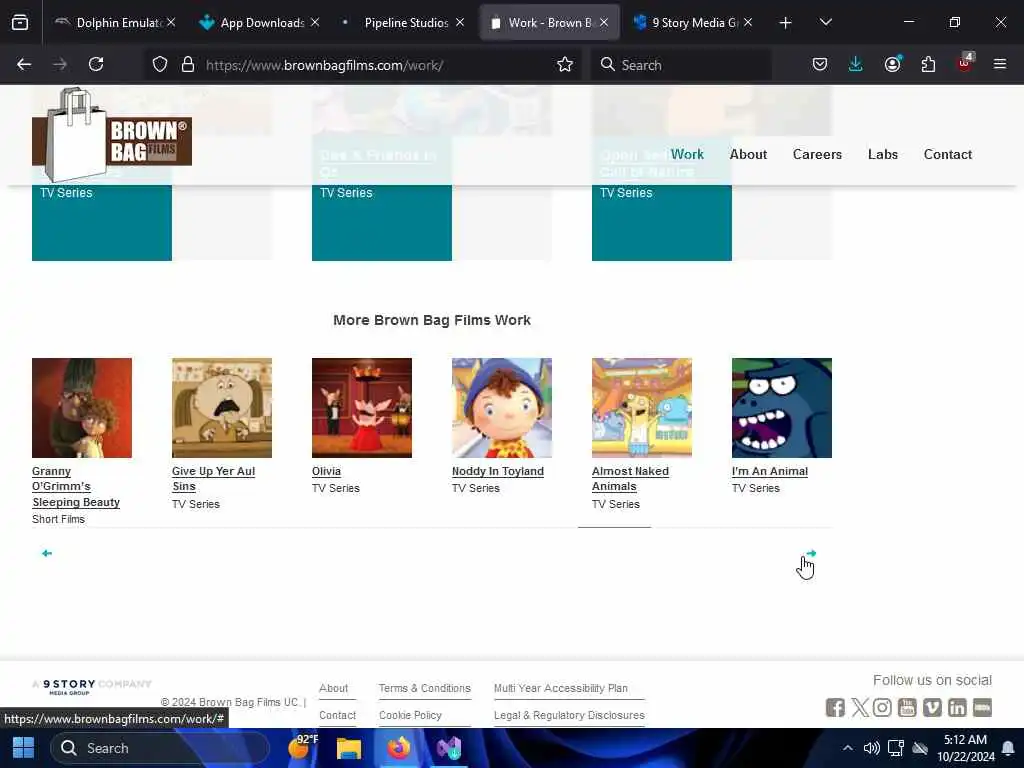The image size is (1024, 768).
Task: Go back to previous page
Action: [24, 64]
